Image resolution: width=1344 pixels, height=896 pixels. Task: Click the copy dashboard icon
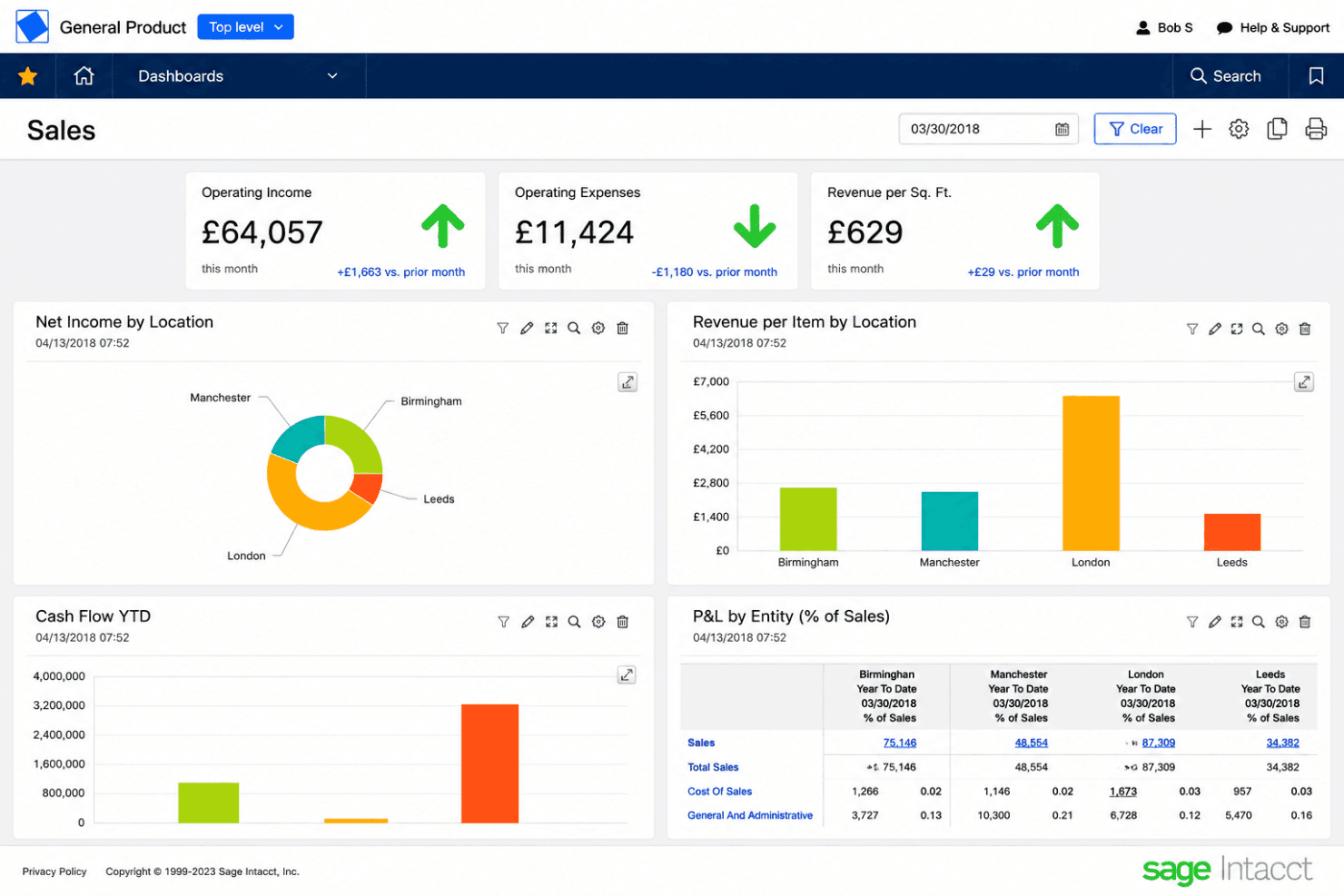pyautogui.click(x=1277, y=129)
